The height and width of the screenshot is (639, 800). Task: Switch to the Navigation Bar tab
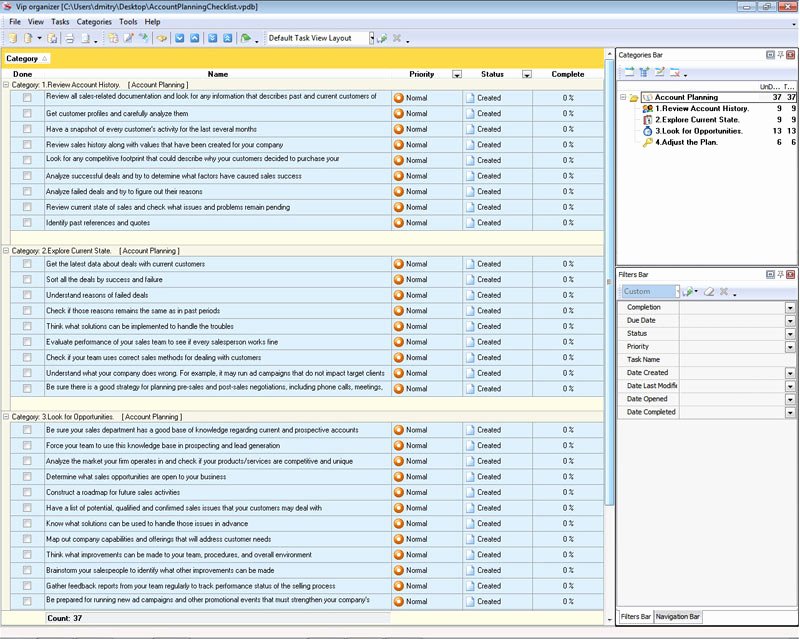coord(678,617)
